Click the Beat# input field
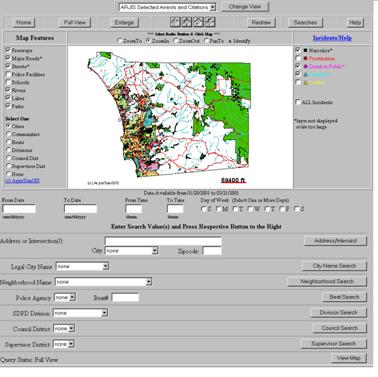Screen dimensions: 378x377 coord(125,297)
